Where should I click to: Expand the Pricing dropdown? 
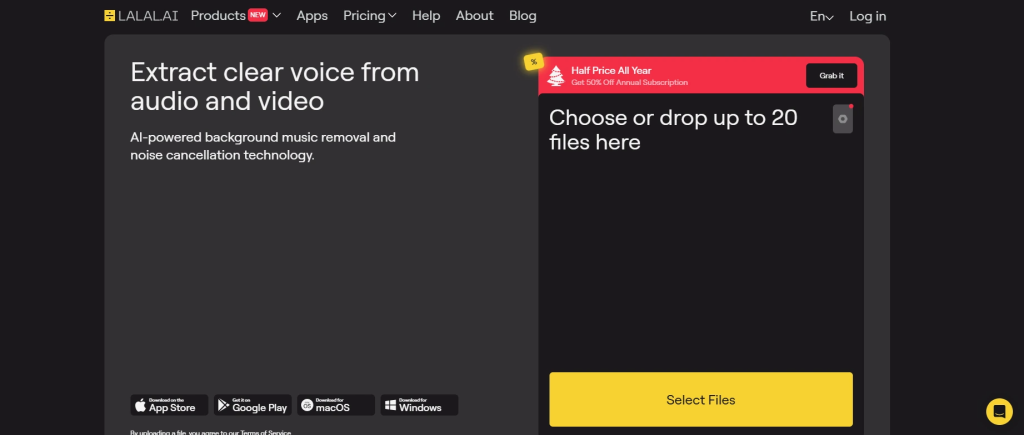369,16
